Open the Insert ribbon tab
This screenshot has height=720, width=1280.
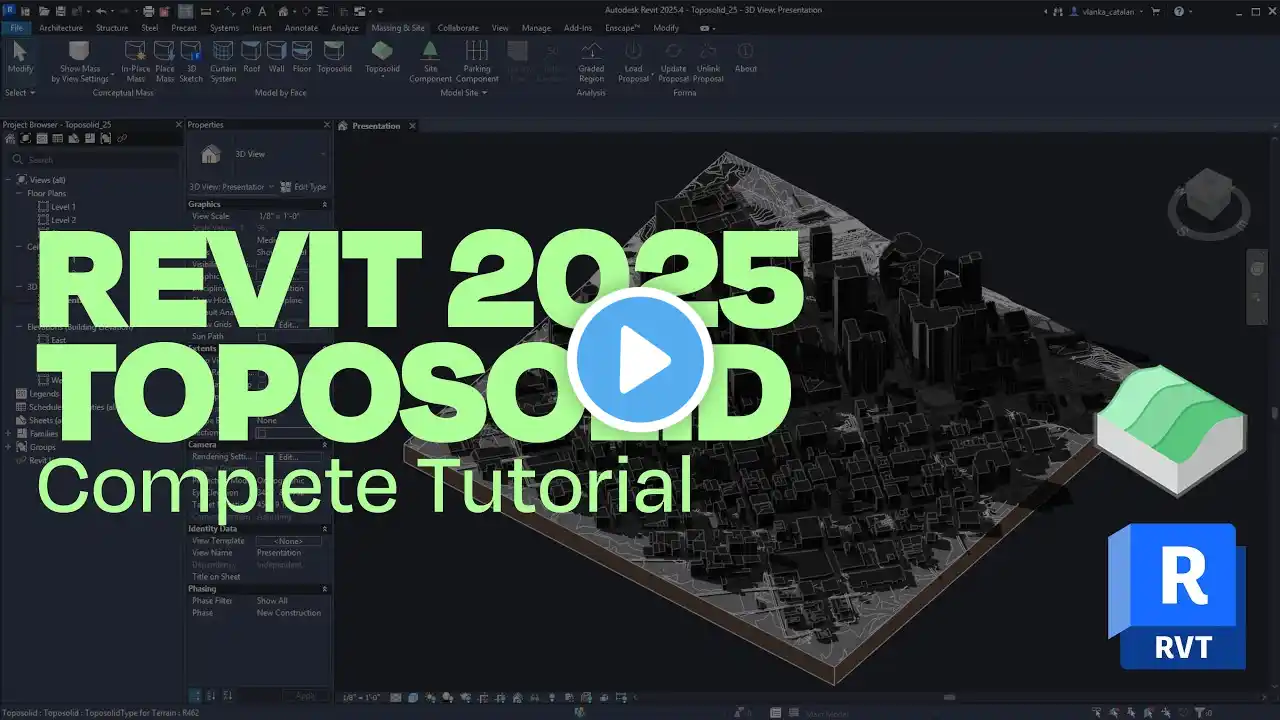click(262, 28)
